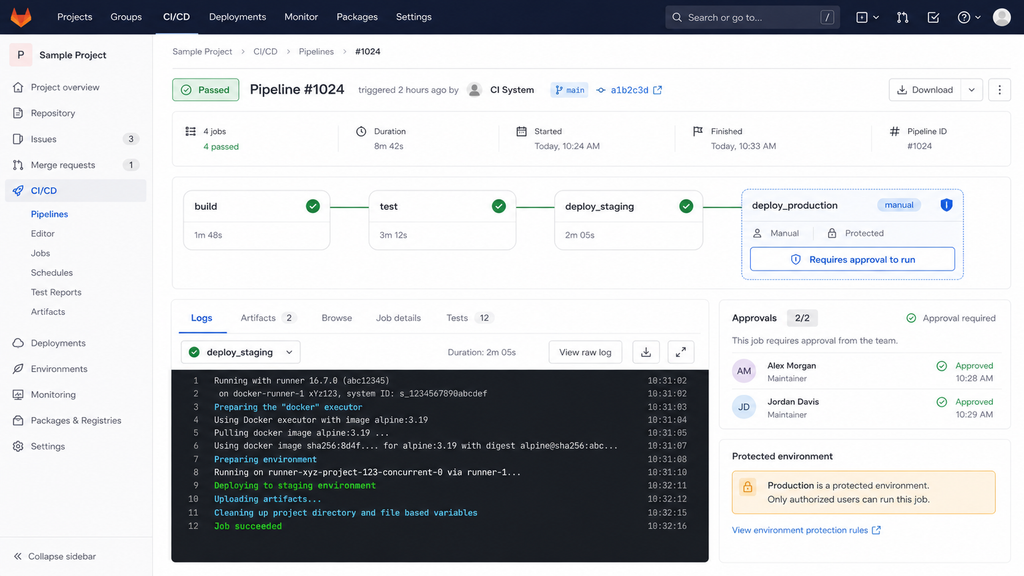1024x576 pixels.
Task: Click the build job passed checkmark
Action: [313, 206]
